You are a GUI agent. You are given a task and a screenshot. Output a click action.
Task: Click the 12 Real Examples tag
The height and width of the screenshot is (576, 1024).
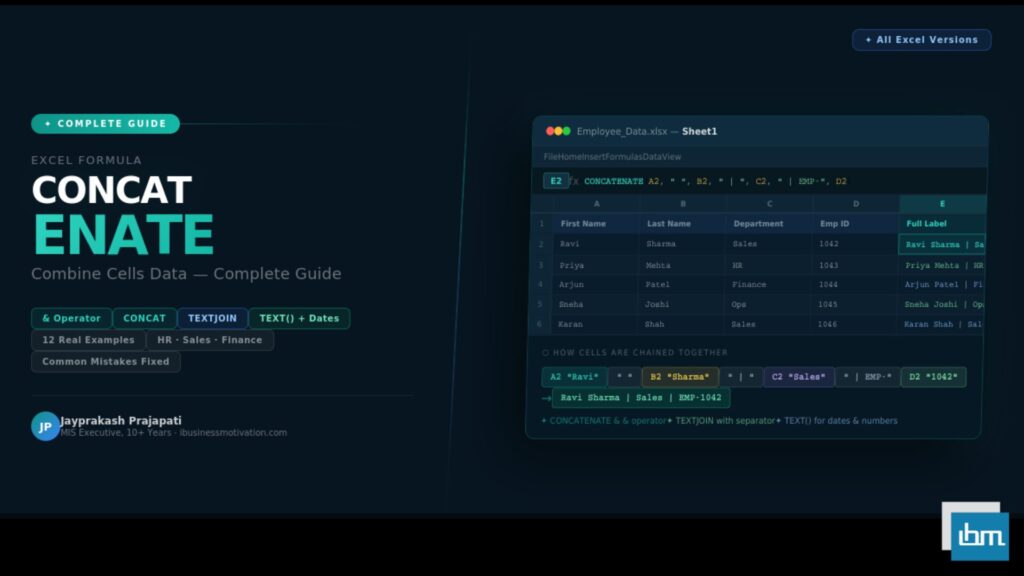(88, 340)
